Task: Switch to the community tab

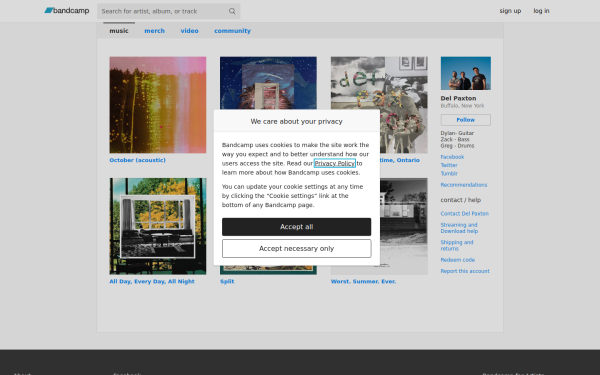Action: [x=232, y=31]
